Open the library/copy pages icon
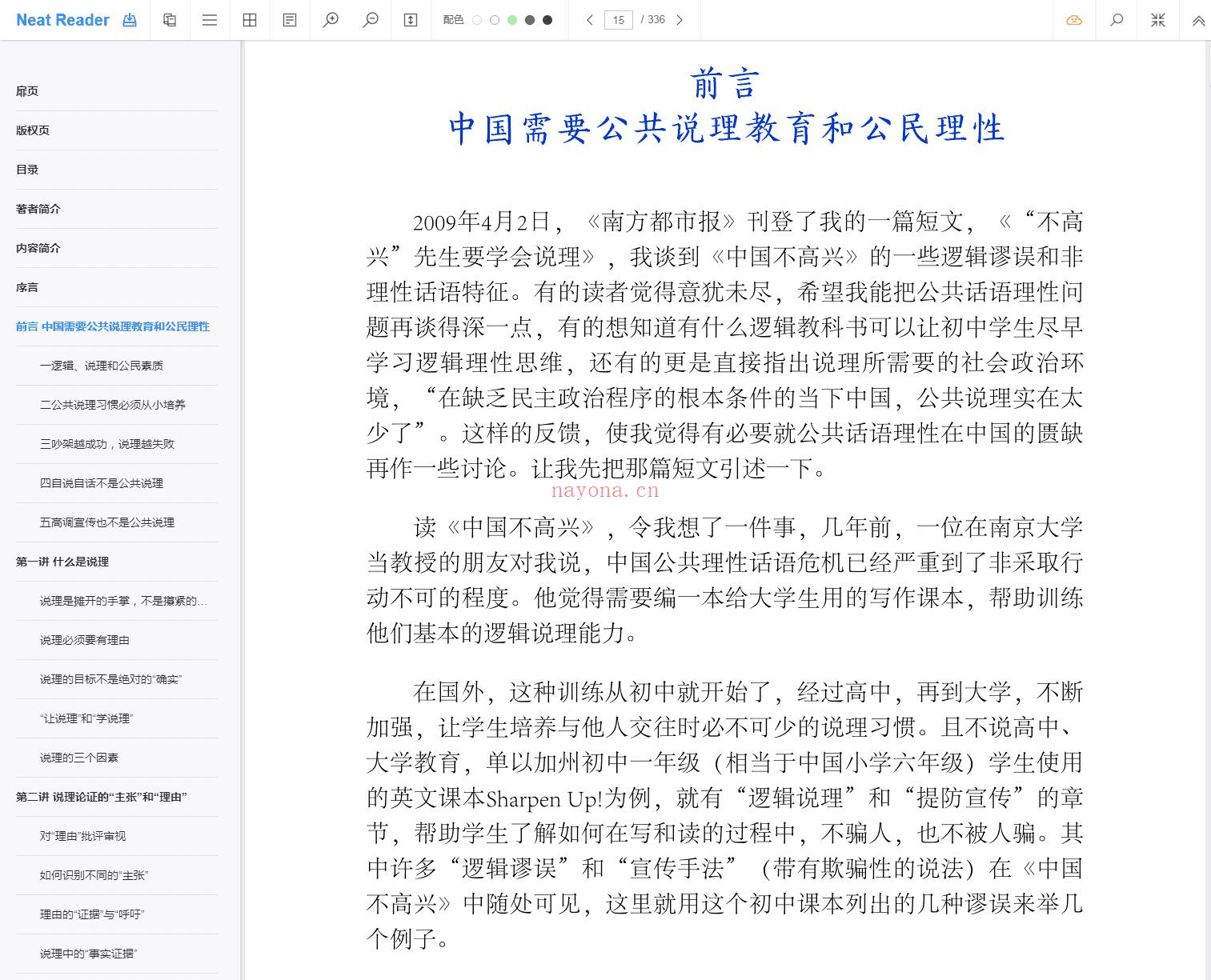 click(x=170, y=20)
